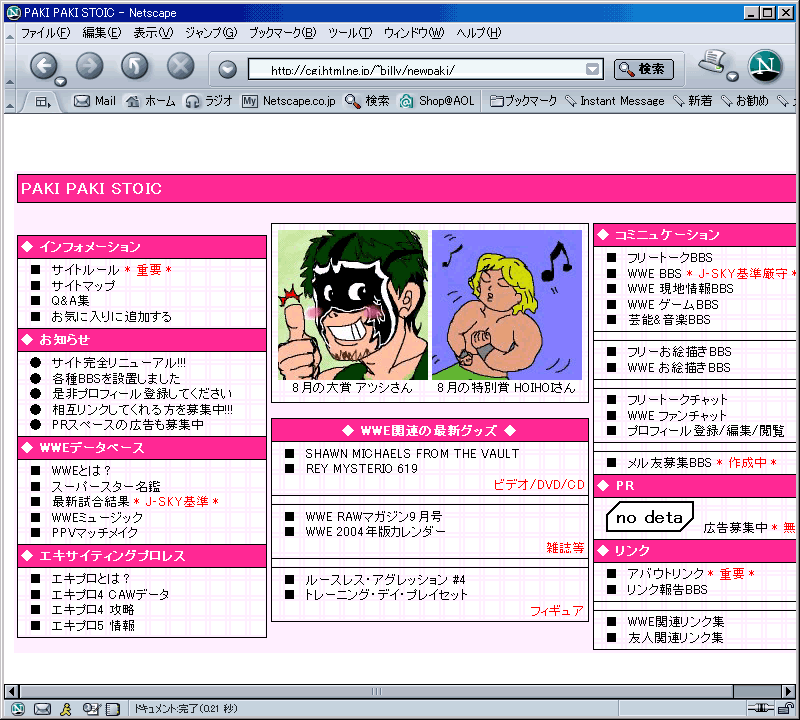This screenshot has width=800, height=720.
Task: Click the 8月の特別賞 blond wrestler illustration
Action: 507,305
